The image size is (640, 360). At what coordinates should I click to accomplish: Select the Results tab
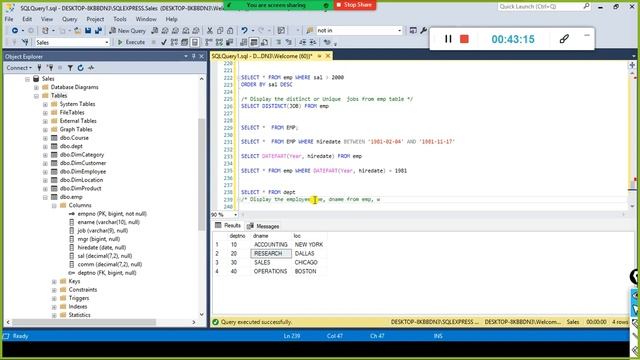[228, 226]
